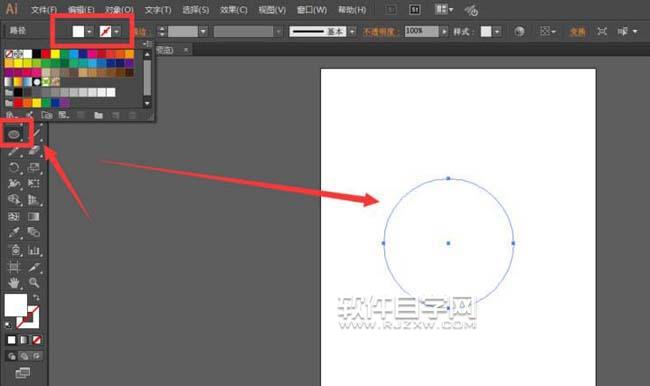
Task: Pick the yellow swatch in the top row
Action: click(55, 54)
